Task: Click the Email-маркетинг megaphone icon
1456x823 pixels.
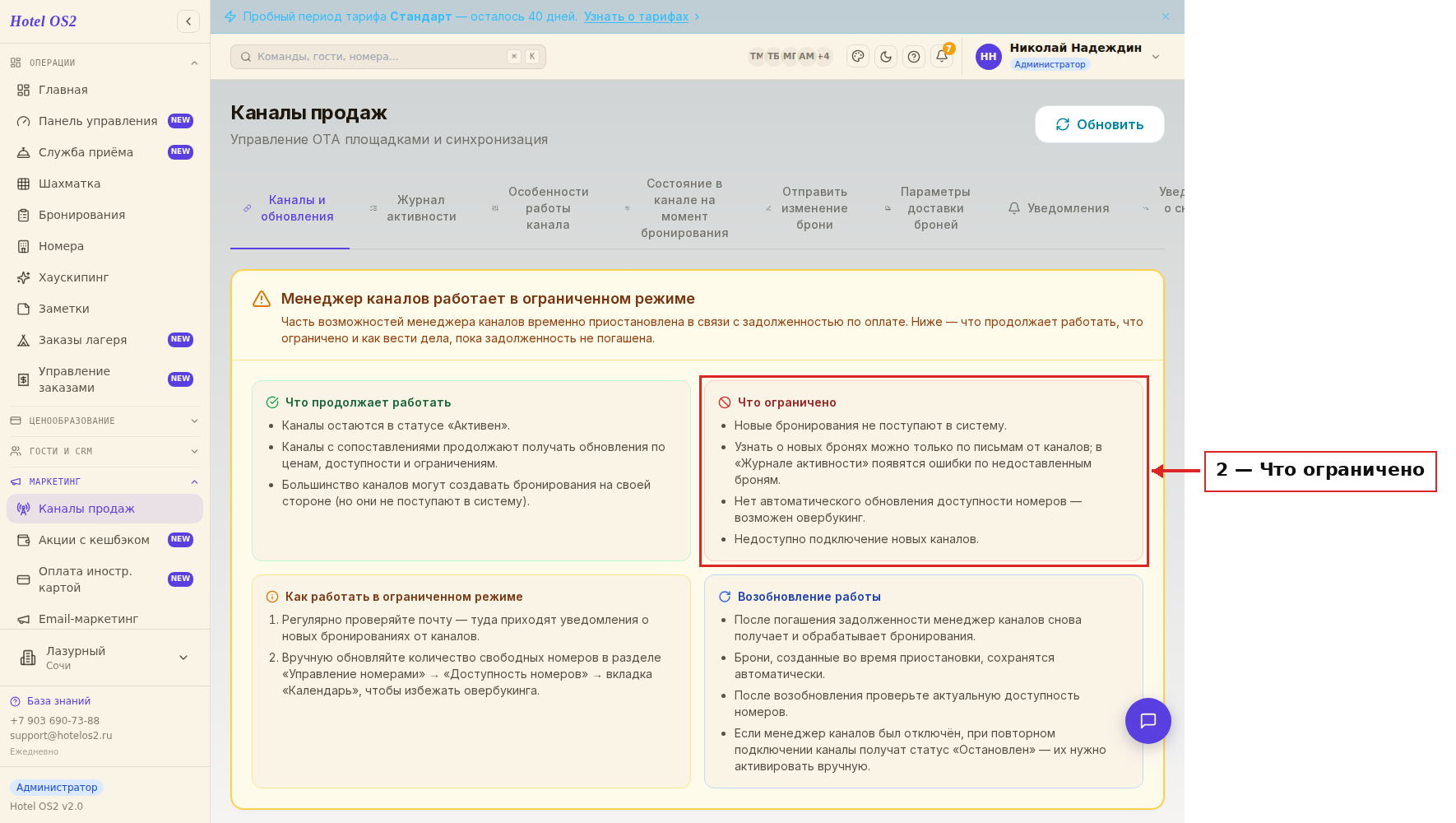Action: [24, 619]
